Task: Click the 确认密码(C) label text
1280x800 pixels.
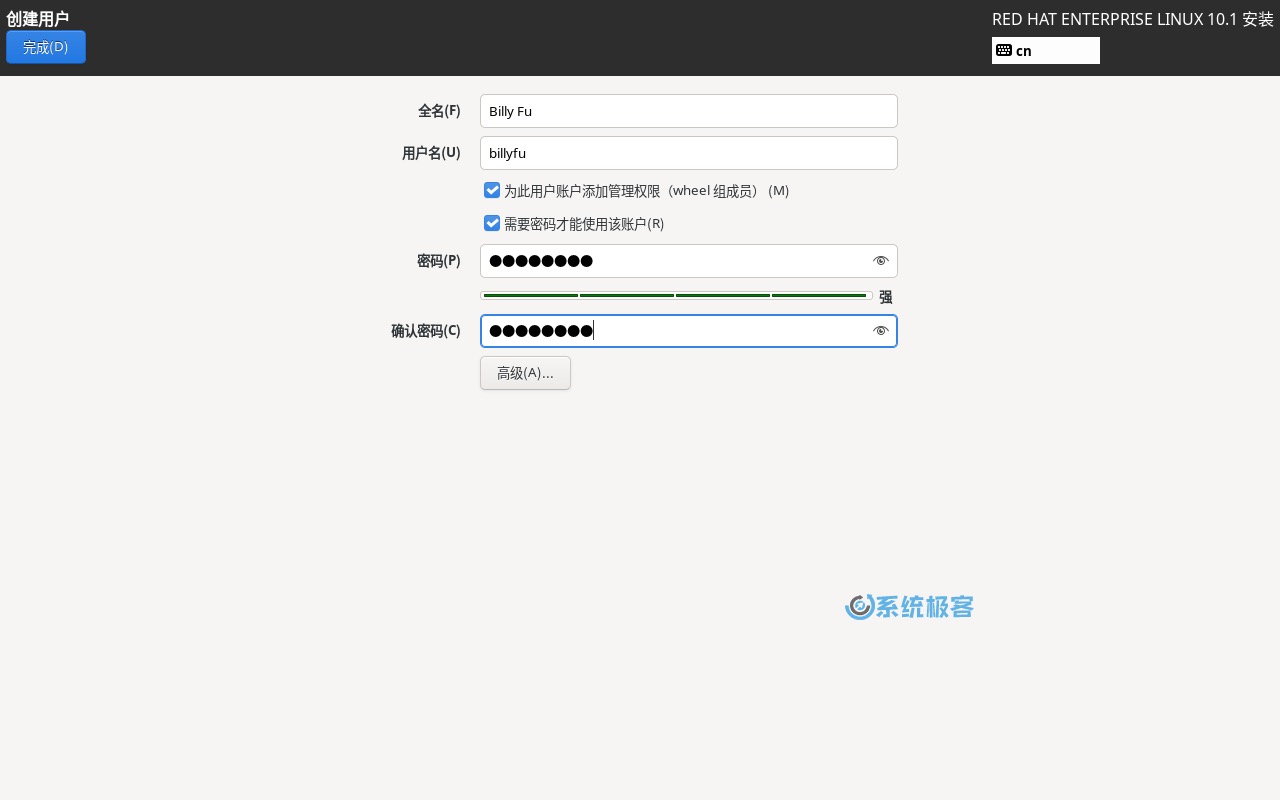Action: (x=426, y=331)
